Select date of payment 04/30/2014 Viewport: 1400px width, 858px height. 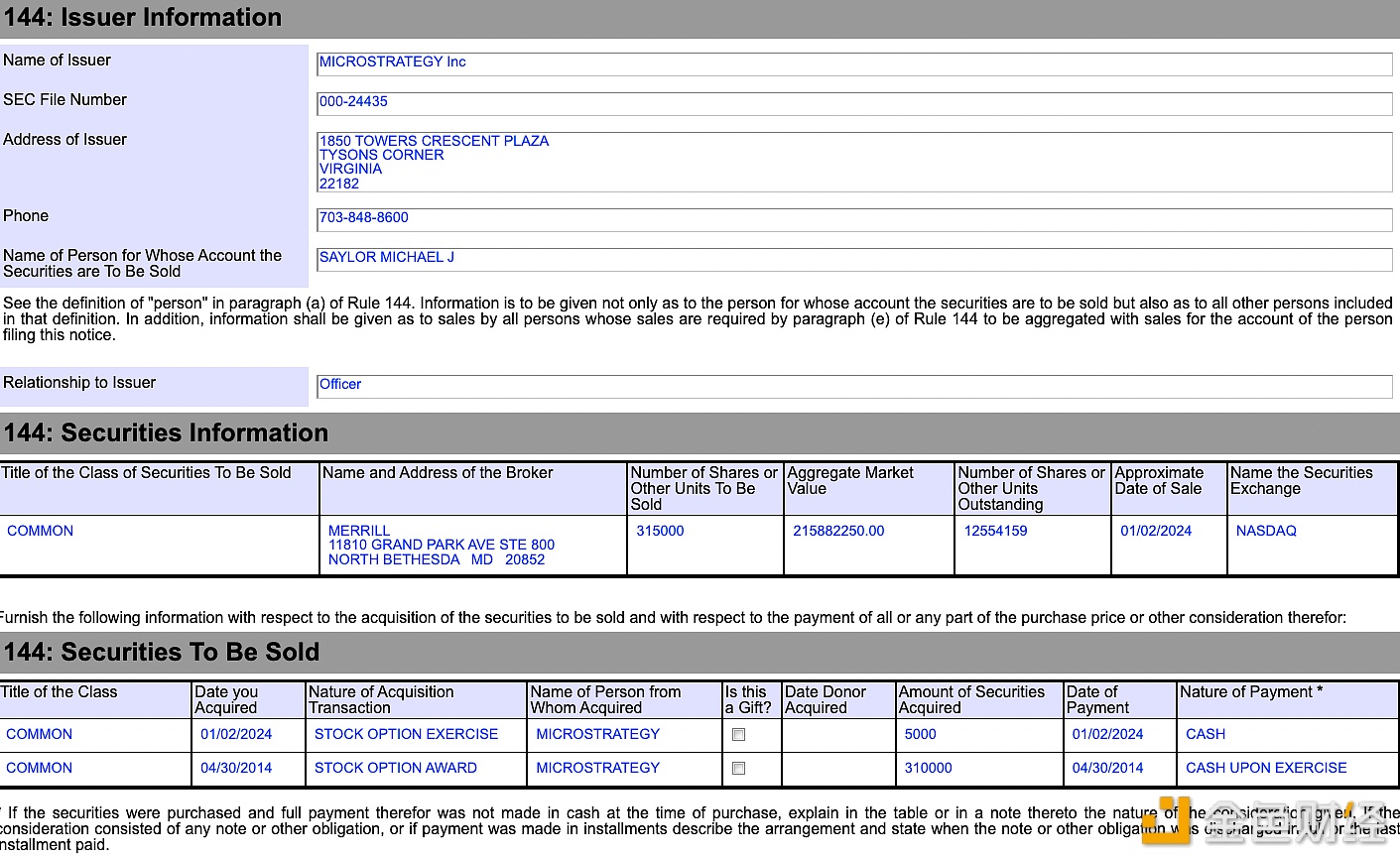(x=1107, y=768)
